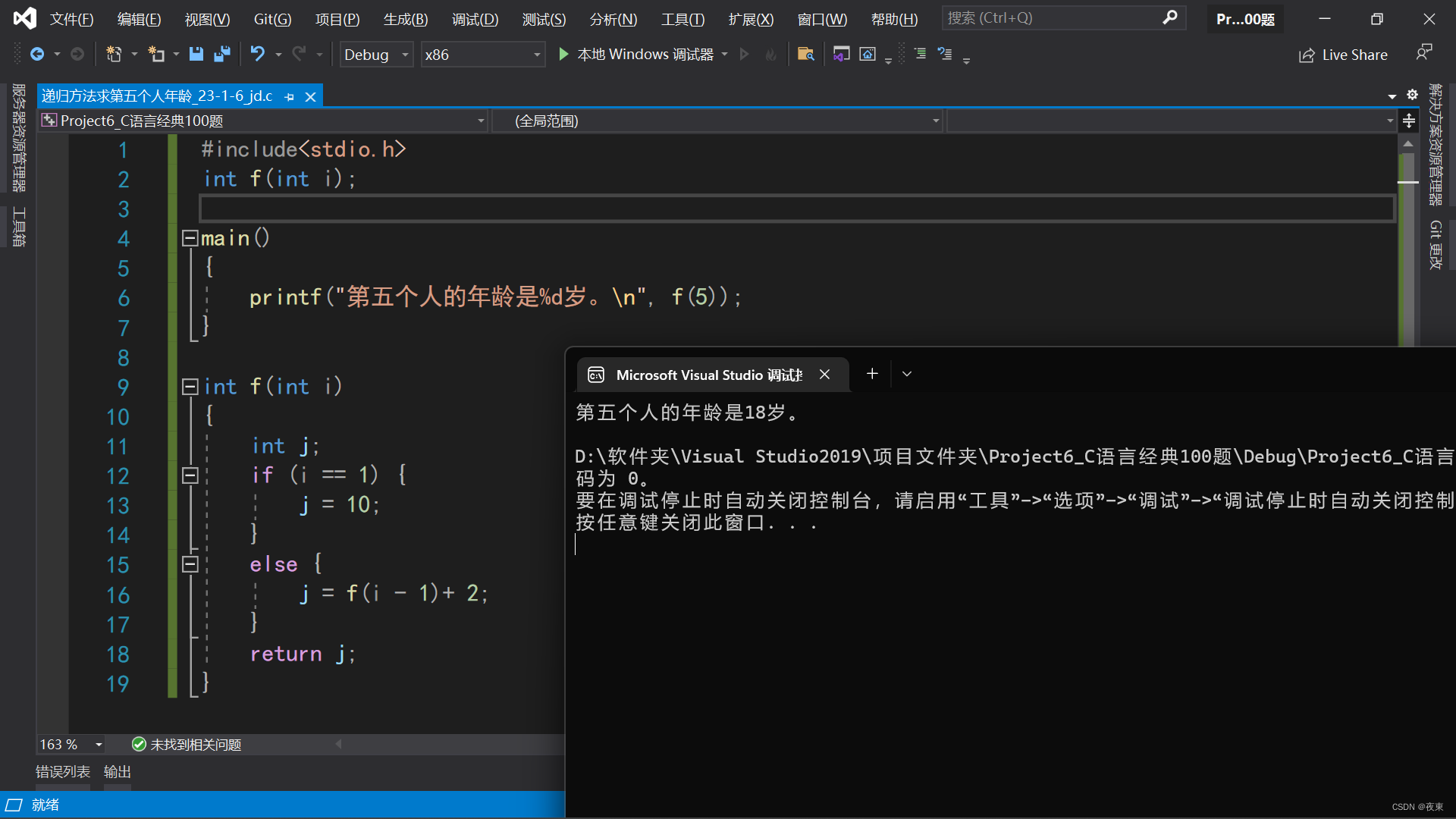Click the Find in Files folder icon
The height and width of the screenshot is (819, 1456).
coord(805,54)
